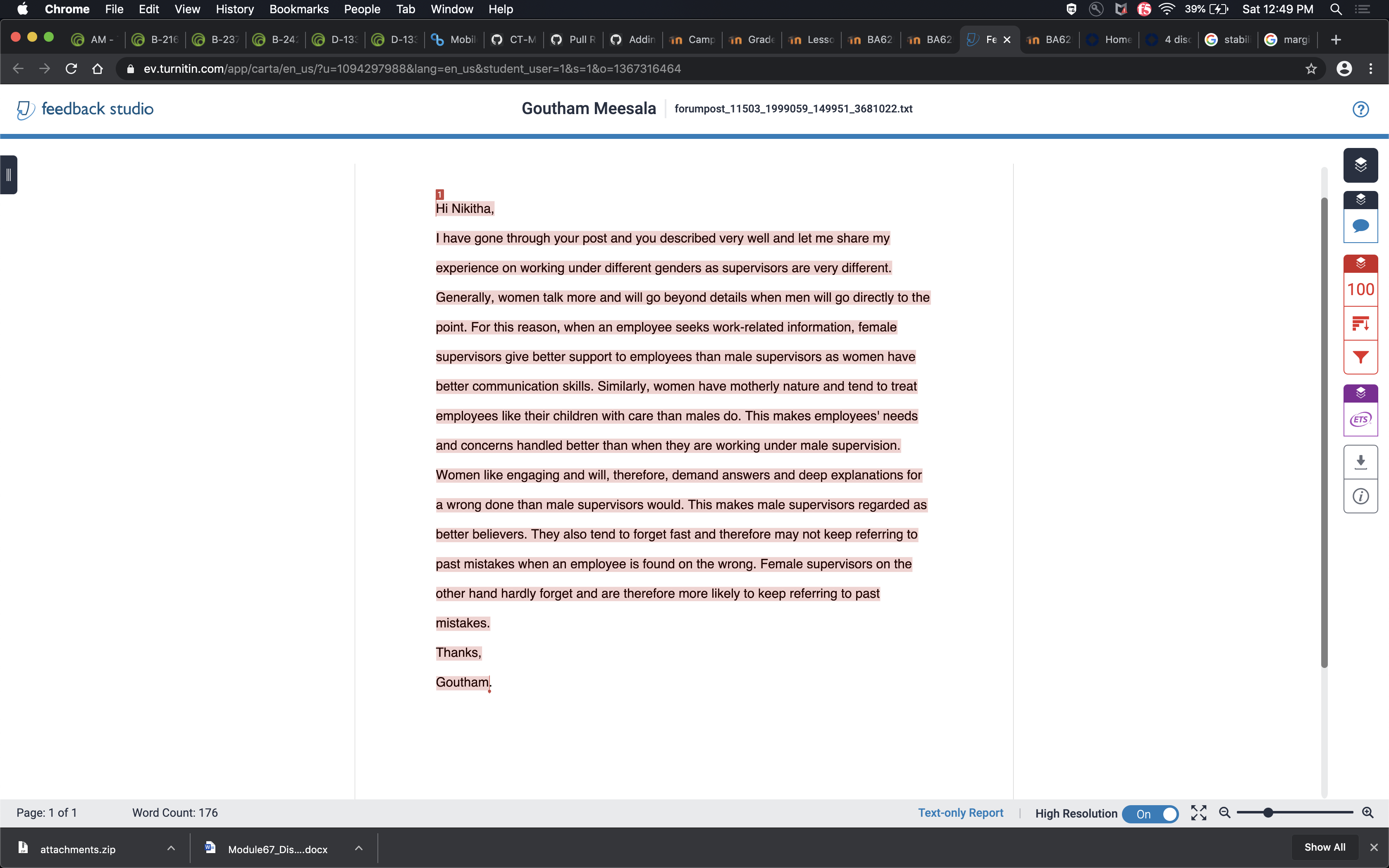Bookmark this page with star icon

tap(1311, 69)
